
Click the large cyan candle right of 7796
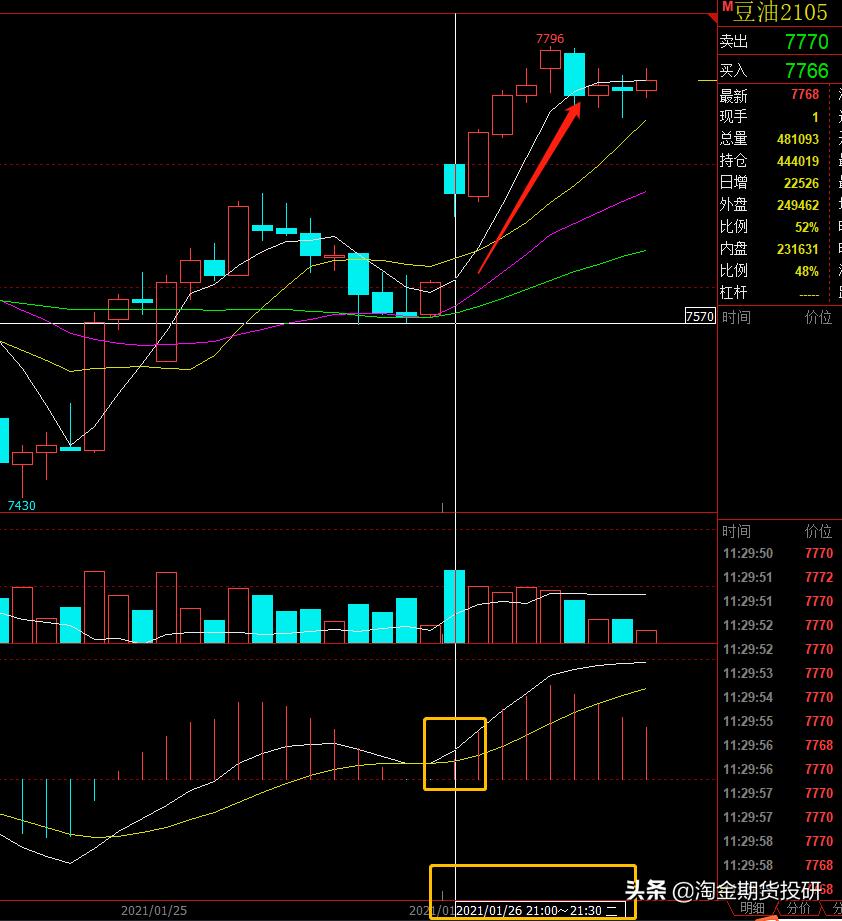click(574, 75)
